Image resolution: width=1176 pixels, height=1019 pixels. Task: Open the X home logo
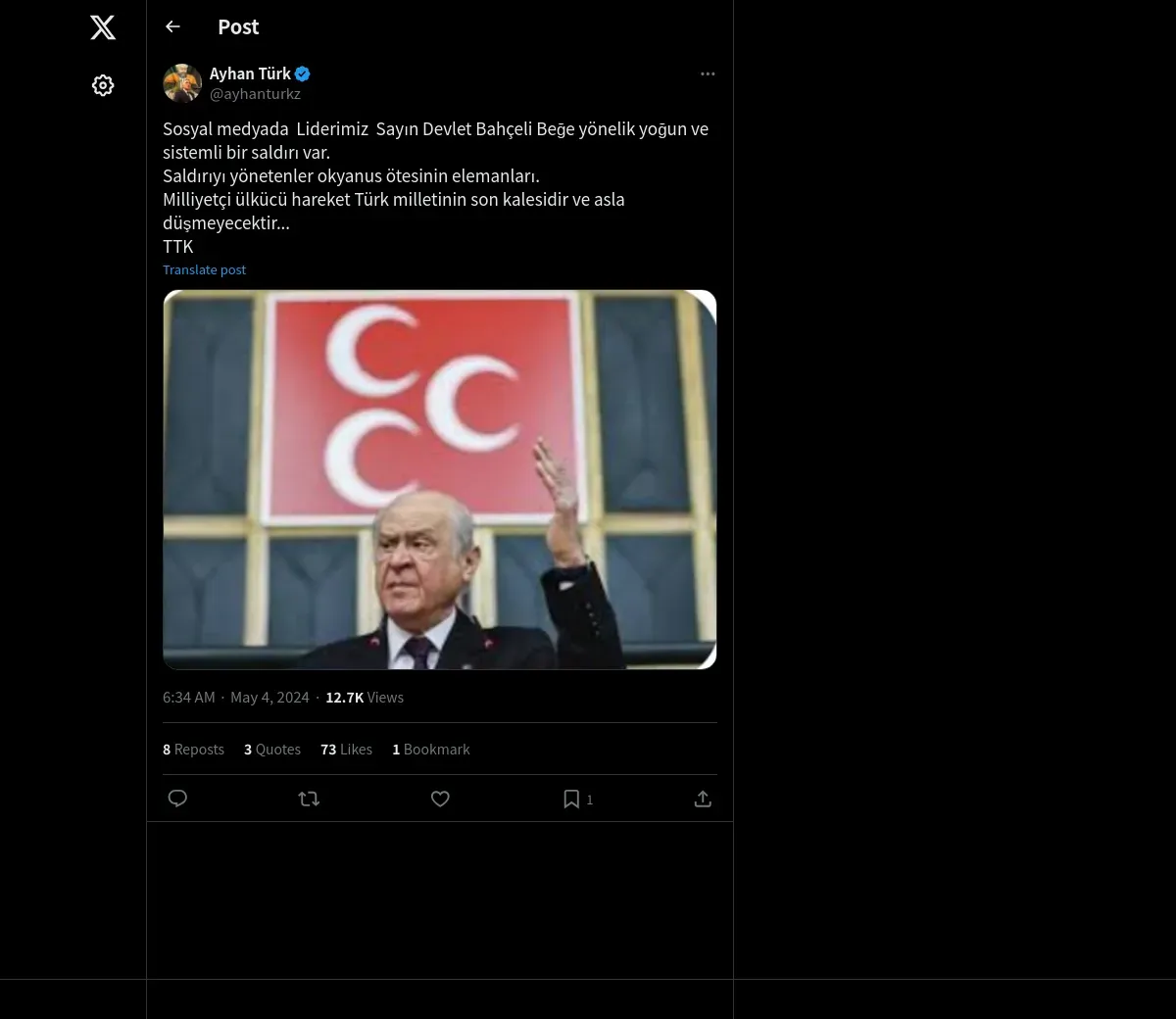tap(103, 27)
